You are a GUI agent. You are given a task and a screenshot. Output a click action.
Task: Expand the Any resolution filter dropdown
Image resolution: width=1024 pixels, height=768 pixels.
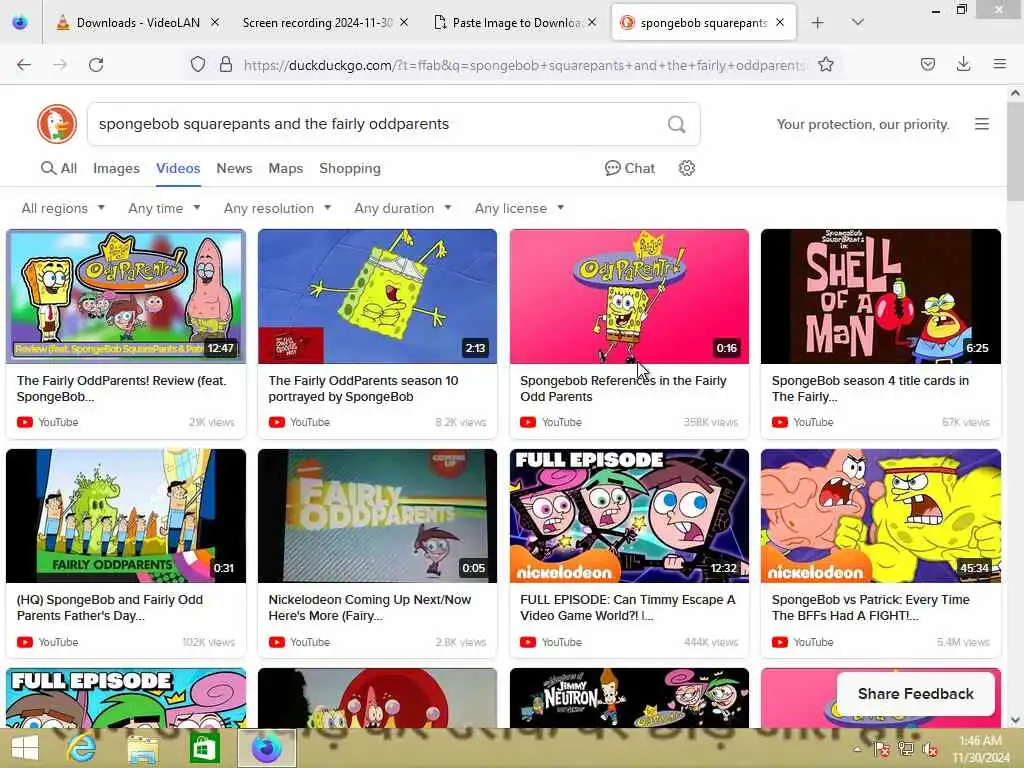[277, 208]
